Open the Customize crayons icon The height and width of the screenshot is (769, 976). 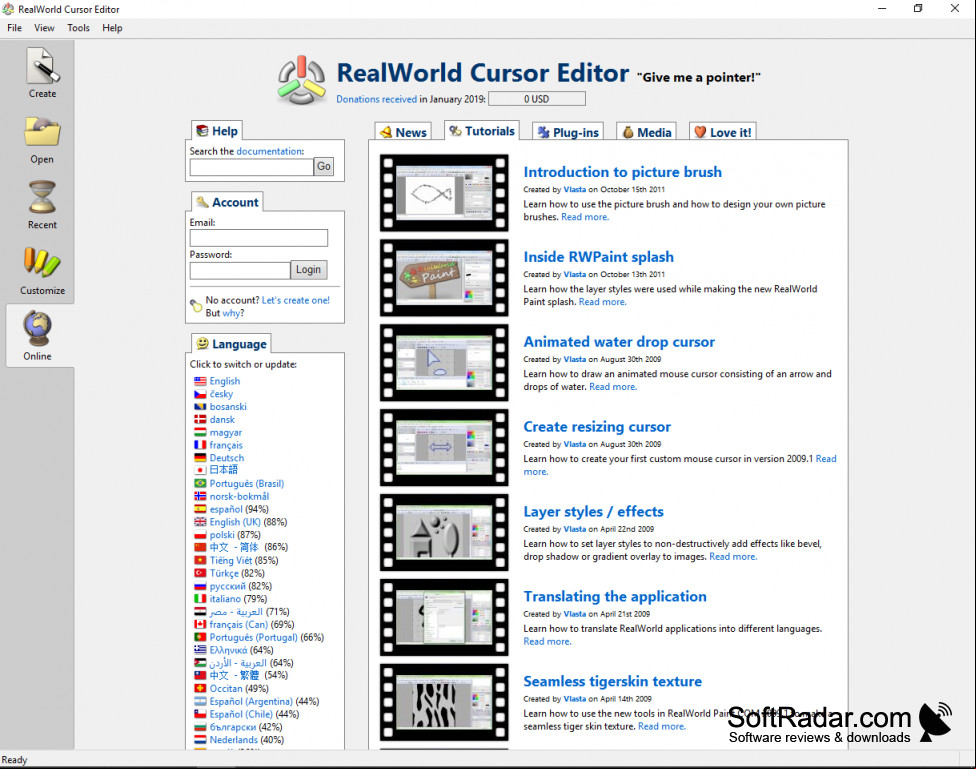[42, 263]
